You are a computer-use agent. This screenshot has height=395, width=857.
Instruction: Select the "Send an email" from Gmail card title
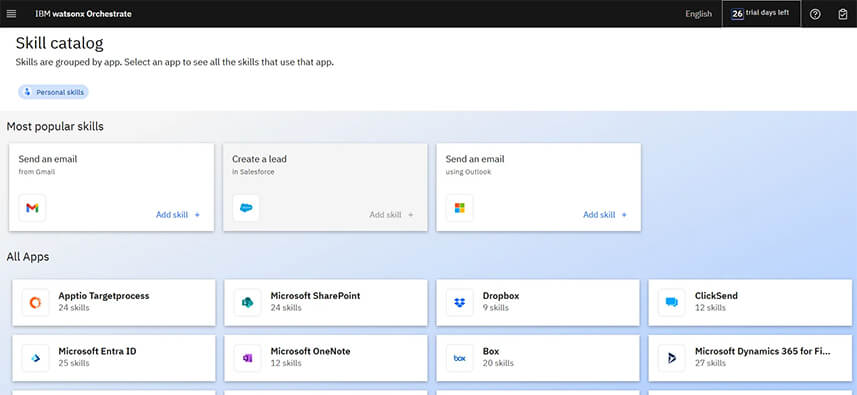(48, 159)
